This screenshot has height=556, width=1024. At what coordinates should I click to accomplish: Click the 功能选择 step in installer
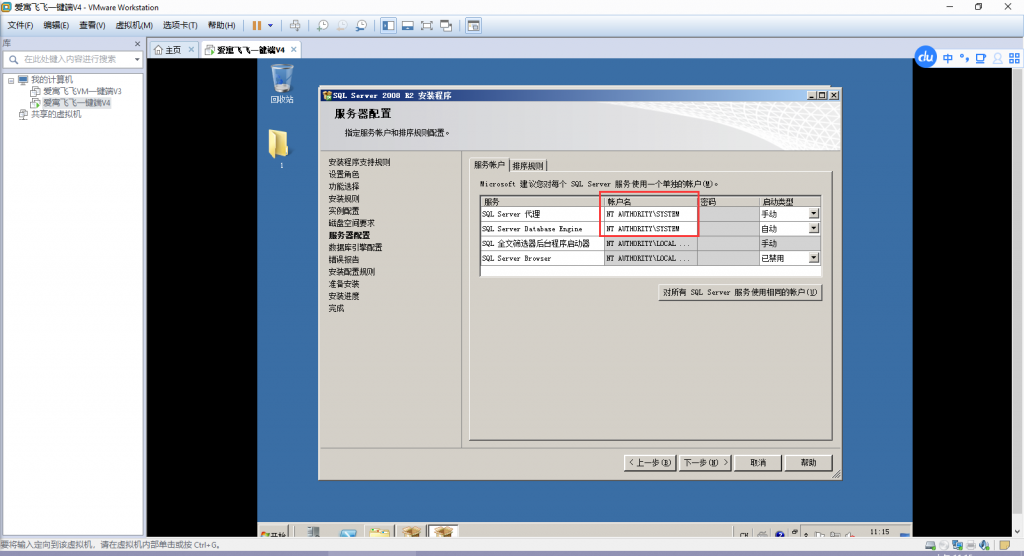344,187
